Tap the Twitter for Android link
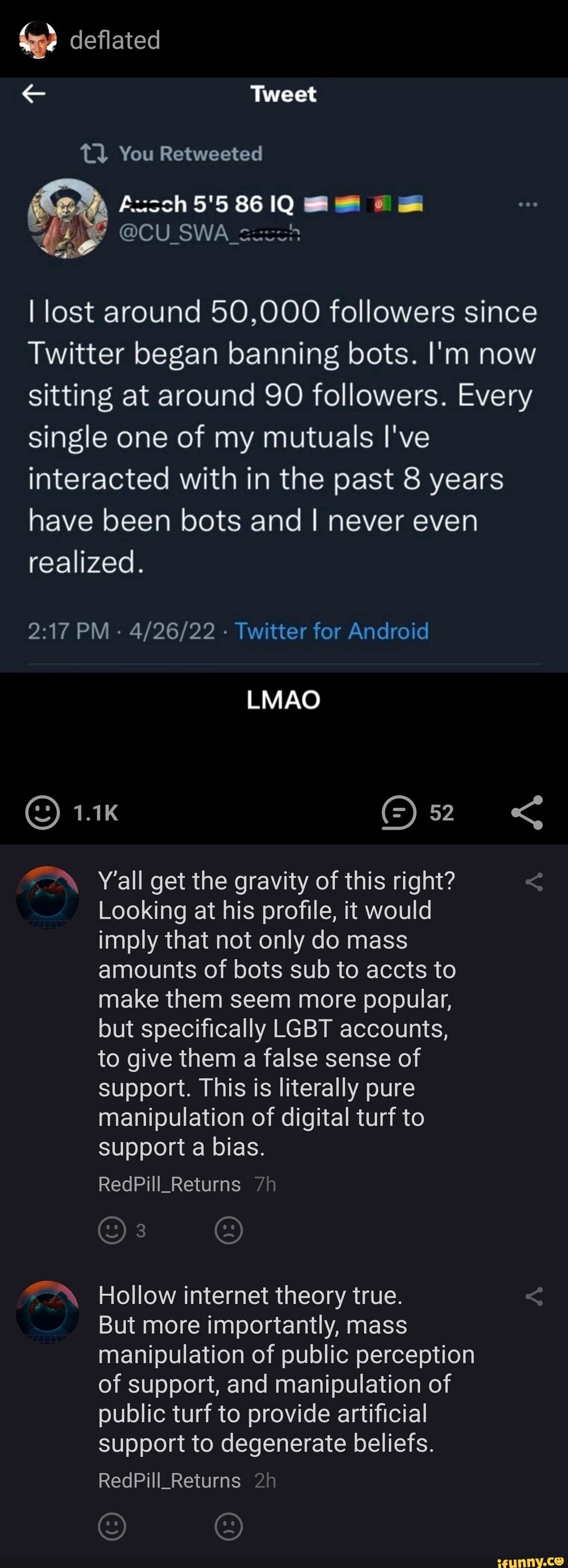The image size is (568, 1568). pos(331,631)
